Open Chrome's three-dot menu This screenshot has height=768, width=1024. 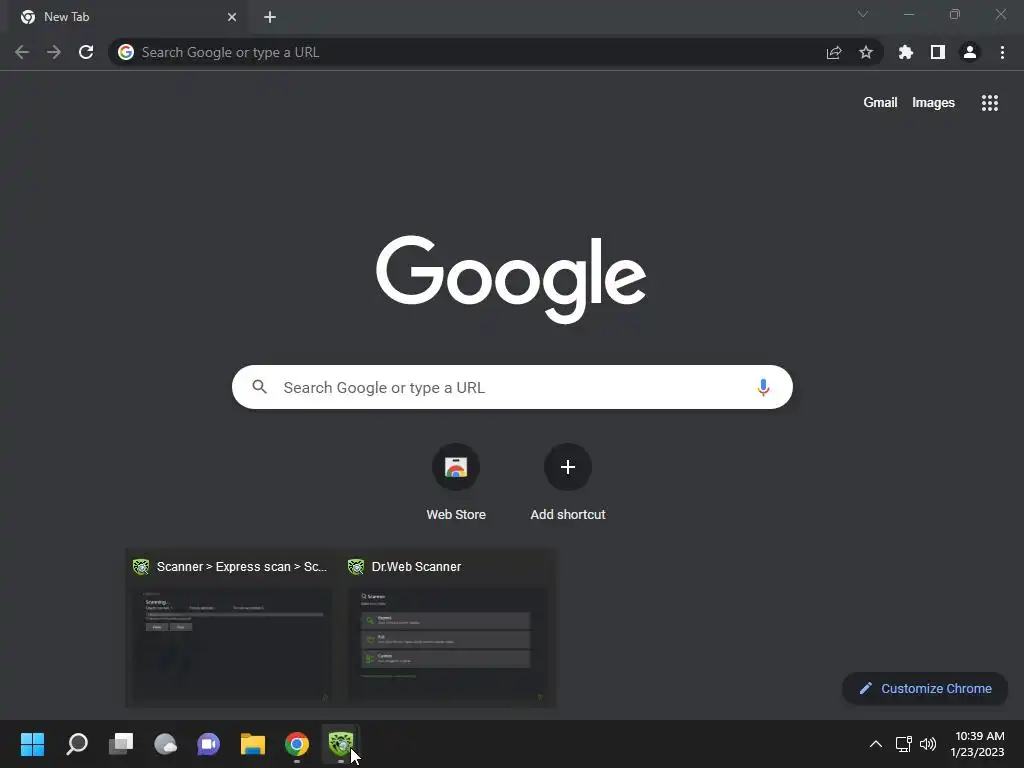point(1002,52)
